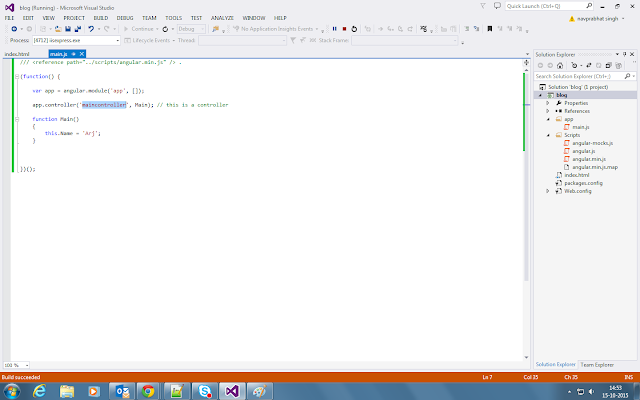Screen dimensions: 640x400
Task: Open the DEBUG menu
Action: point(125,18)
